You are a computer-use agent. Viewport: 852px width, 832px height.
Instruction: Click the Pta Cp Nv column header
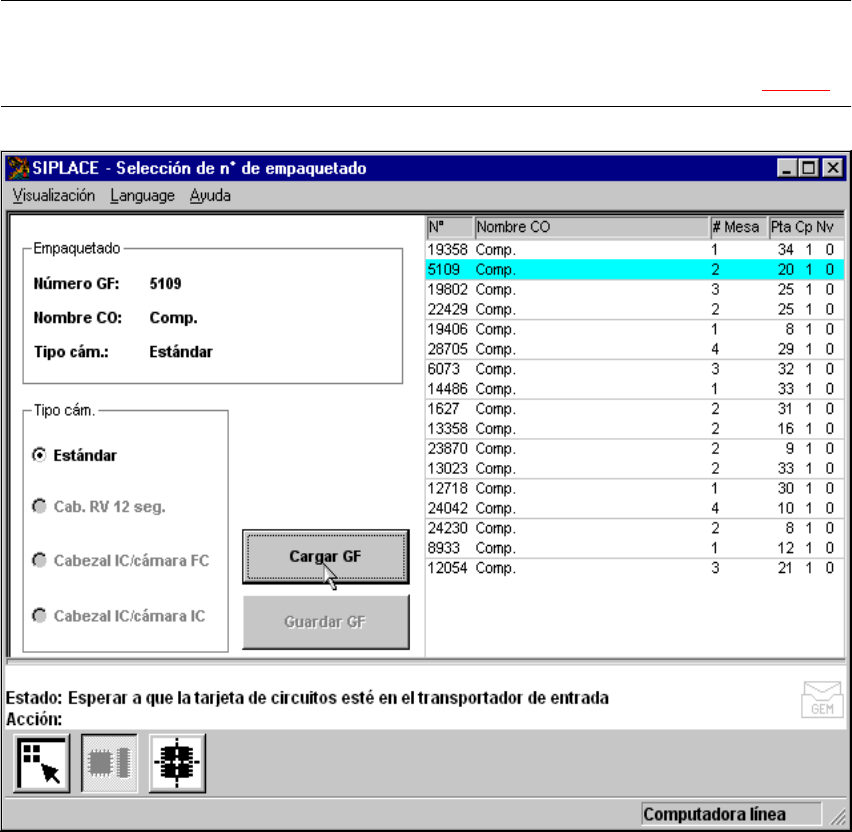(x=806, y=227)
